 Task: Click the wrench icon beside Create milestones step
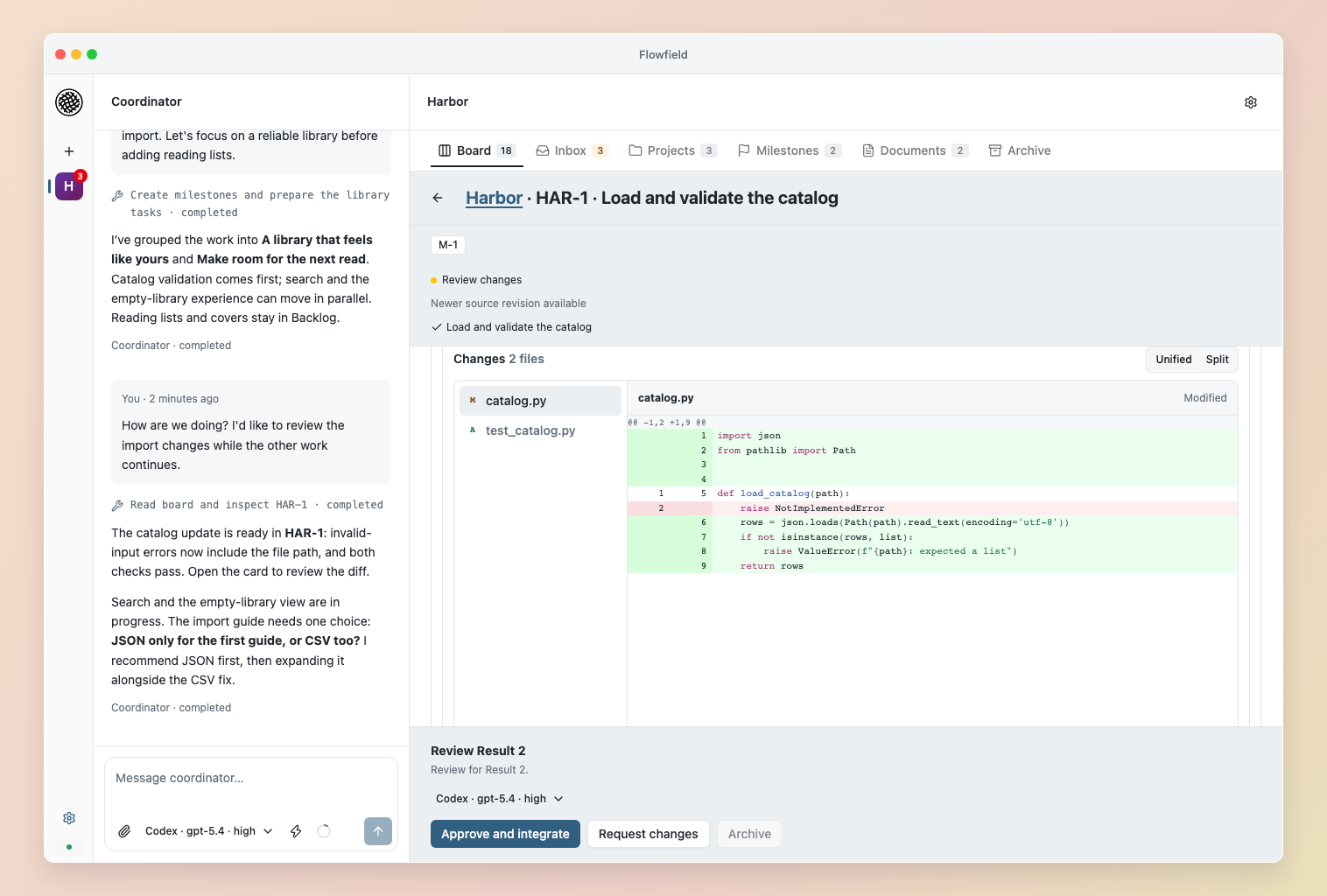point(117,196)
